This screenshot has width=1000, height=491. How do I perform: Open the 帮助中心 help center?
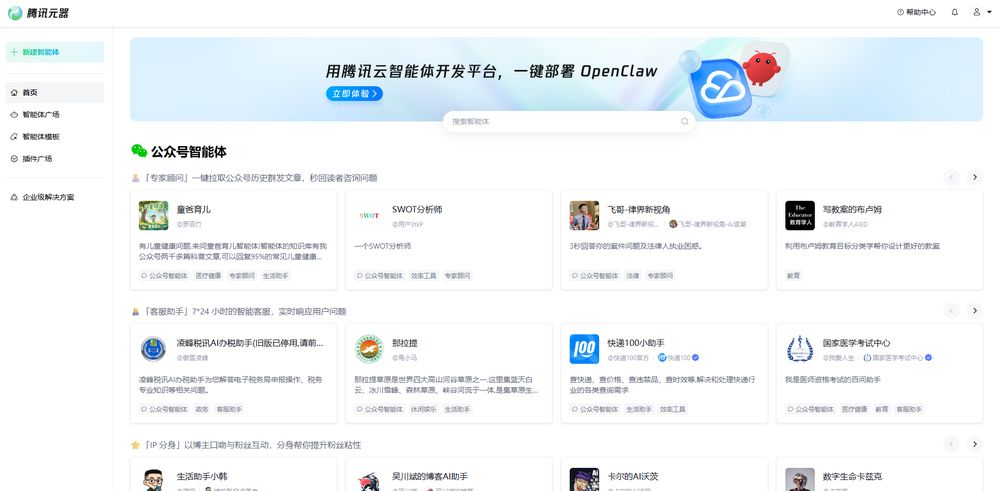916,12
